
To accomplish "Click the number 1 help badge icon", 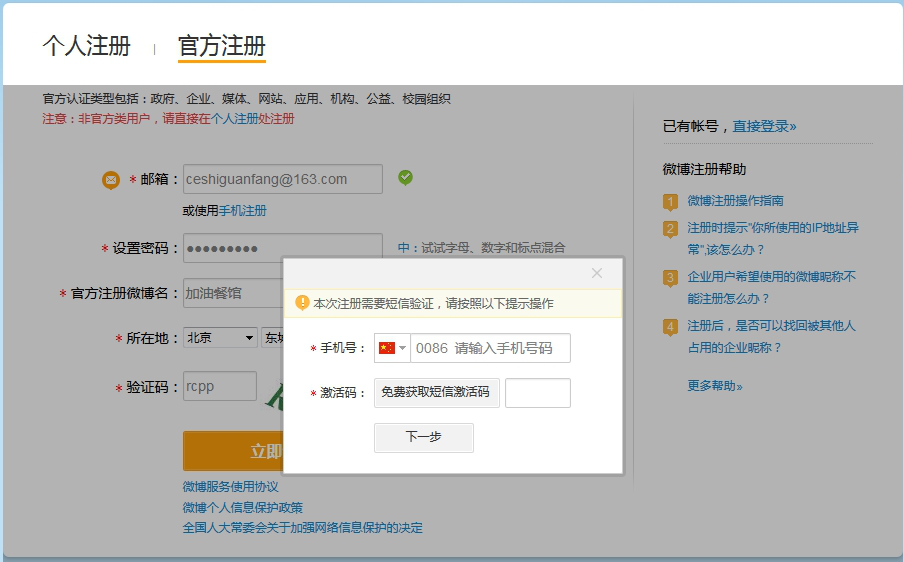I will (x=670, y=202).
